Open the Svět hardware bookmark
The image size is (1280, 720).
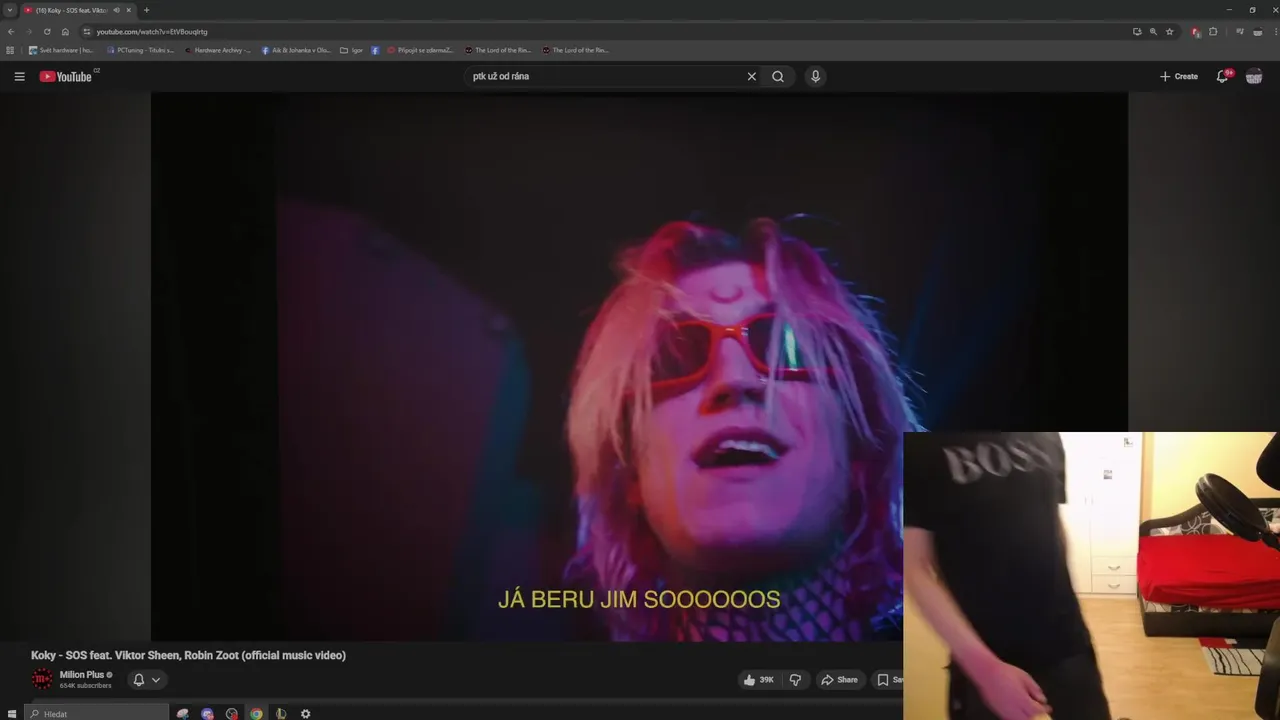(61, 50)
